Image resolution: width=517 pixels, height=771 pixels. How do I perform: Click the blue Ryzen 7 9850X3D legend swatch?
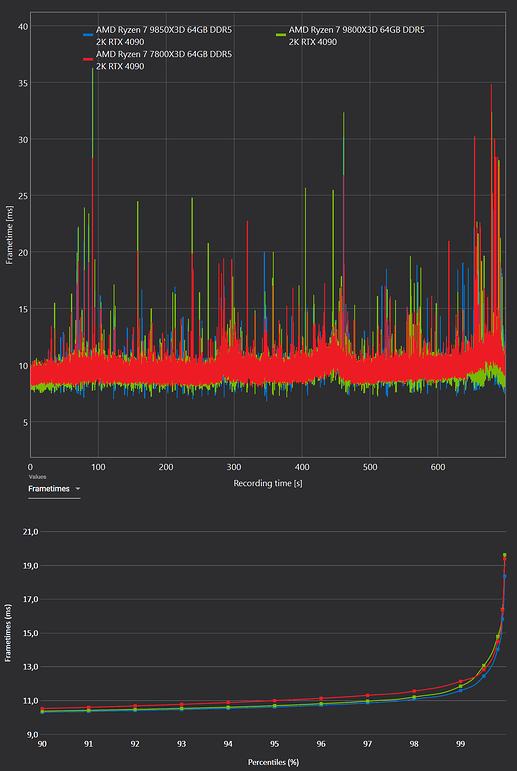point(88,35)
